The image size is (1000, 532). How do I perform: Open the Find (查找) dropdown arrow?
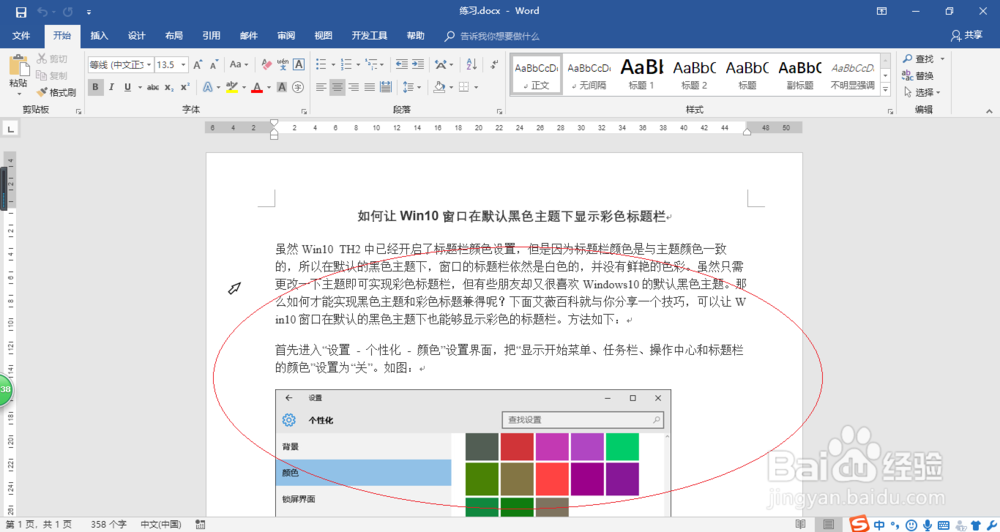[943, 59]
